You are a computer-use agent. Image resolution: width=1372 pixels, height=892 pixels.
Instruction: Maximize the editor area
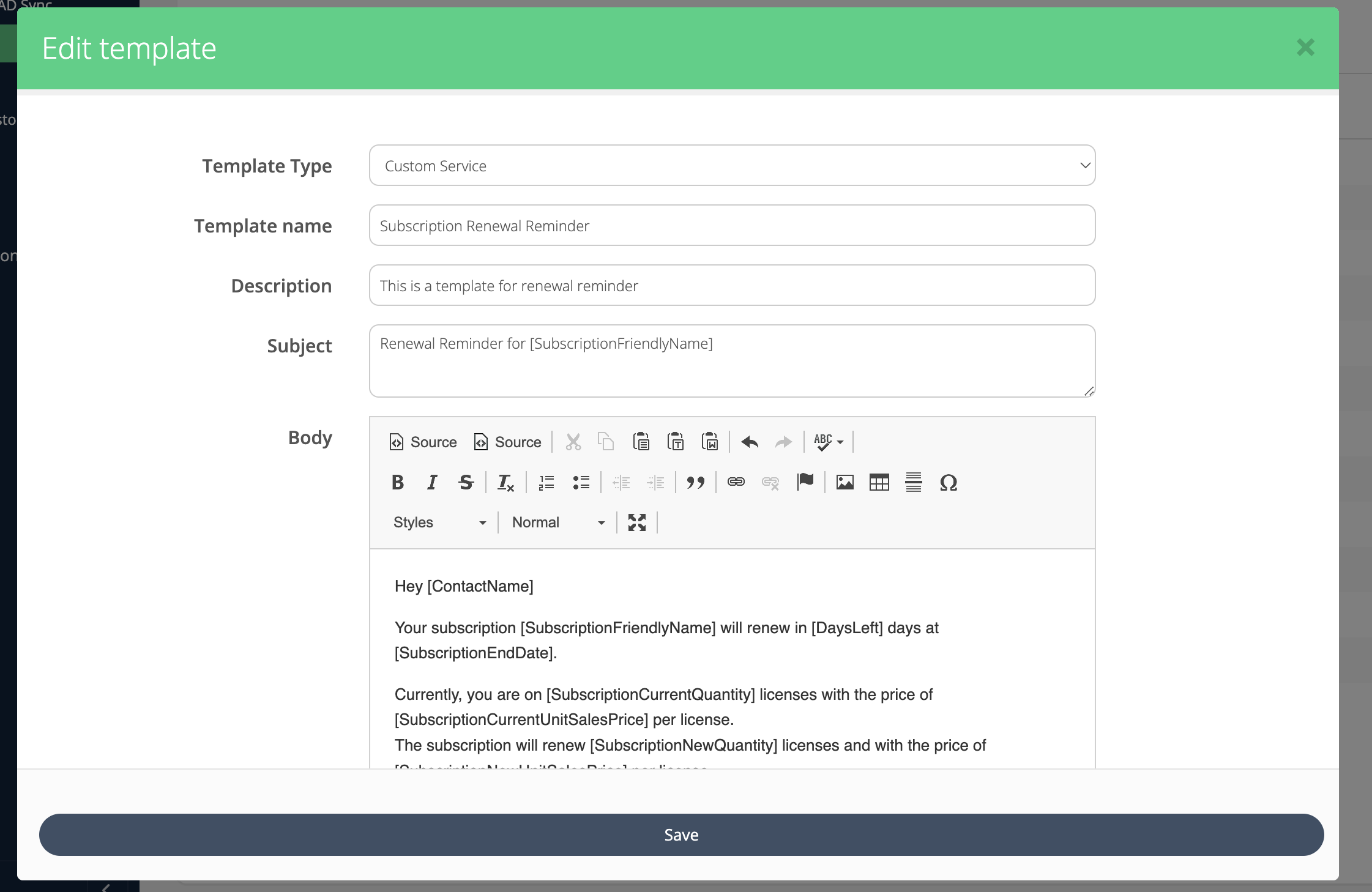637,522
